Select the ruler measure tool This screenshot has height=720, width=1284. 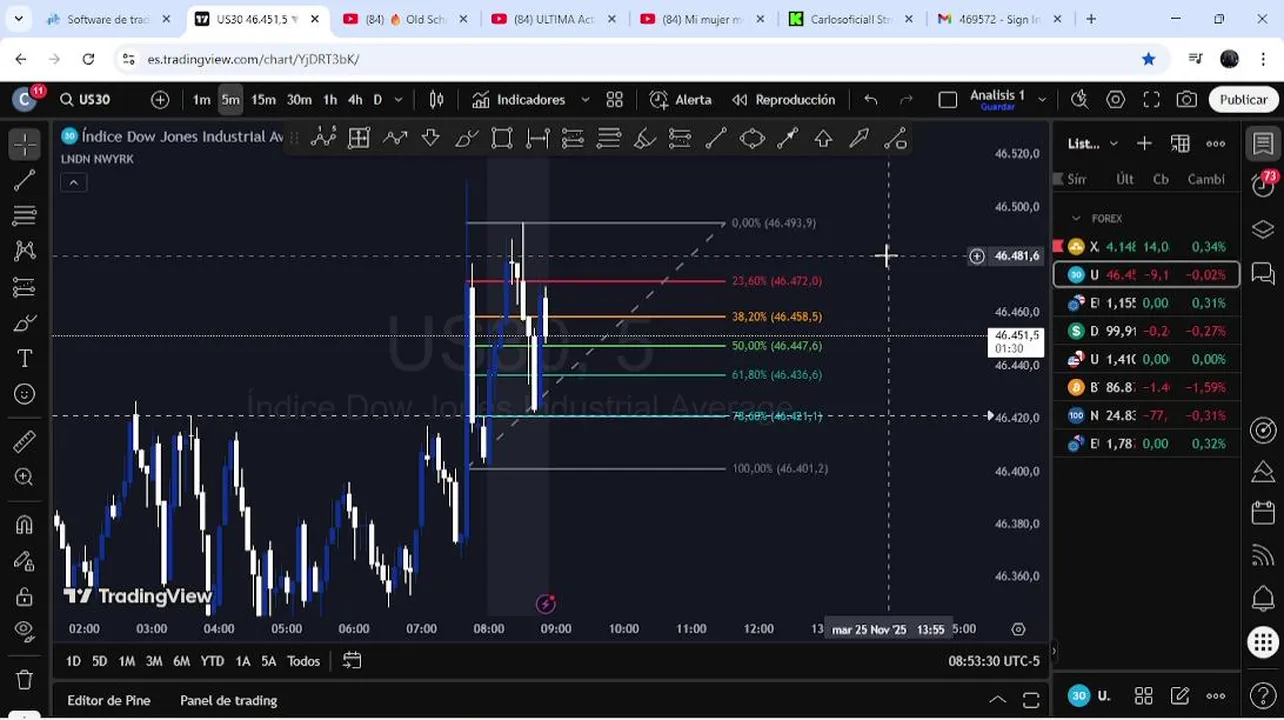click(x=25, y=441)
